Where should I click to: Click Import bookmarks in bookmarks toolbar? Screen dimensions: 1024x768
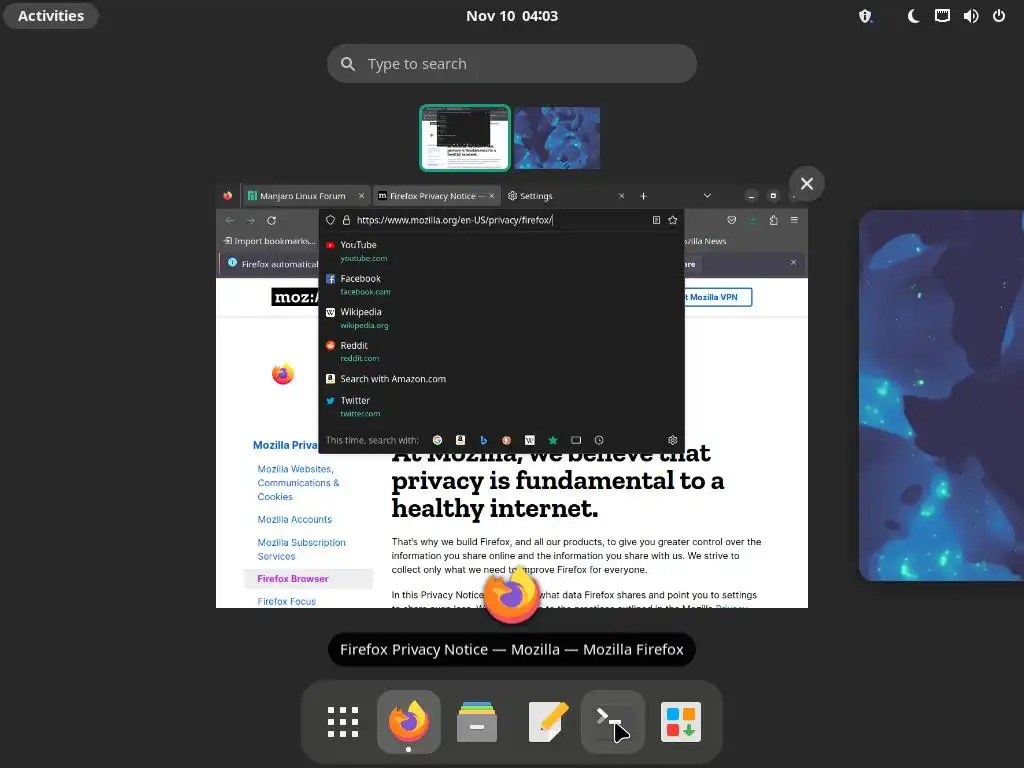click(x=269, y=241)
